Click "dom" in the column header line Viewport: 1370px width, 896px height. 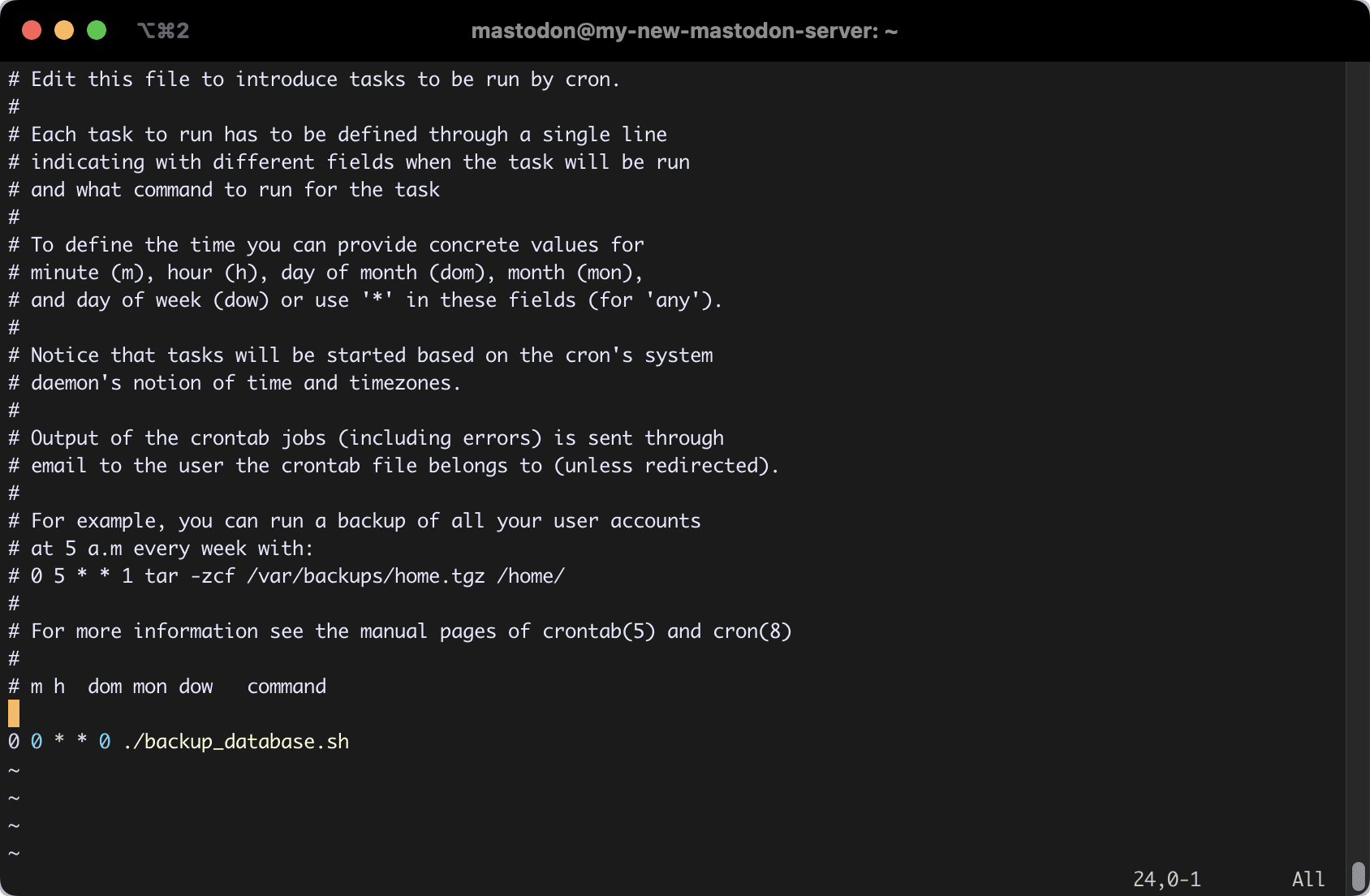tap(105, 687)
